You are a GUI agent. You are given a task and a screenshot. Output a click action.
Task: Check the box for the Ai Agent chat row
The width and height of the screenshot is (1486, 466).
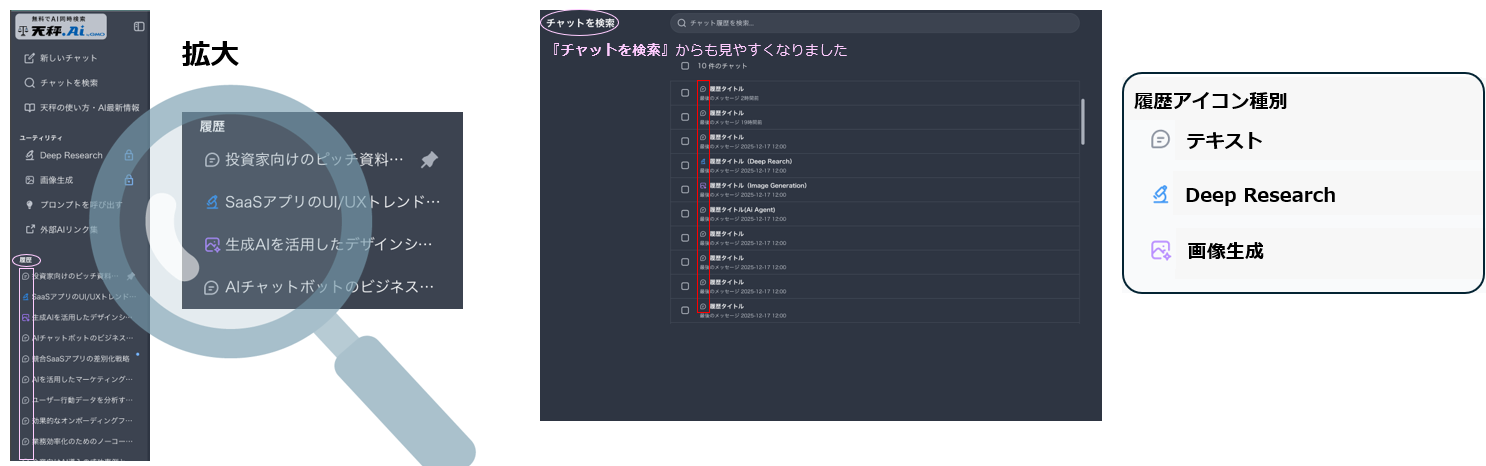coord(685,213)
